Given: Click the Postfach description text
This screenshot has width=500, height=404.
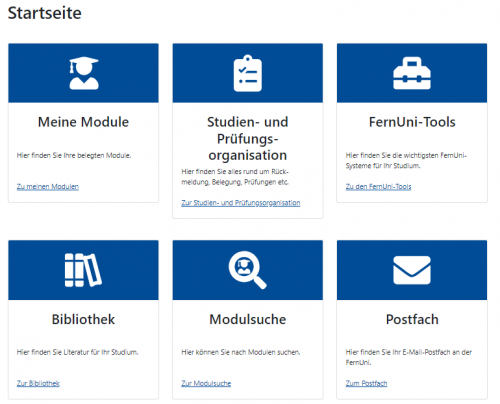Looking at the screenshot, I should [409, 357].
